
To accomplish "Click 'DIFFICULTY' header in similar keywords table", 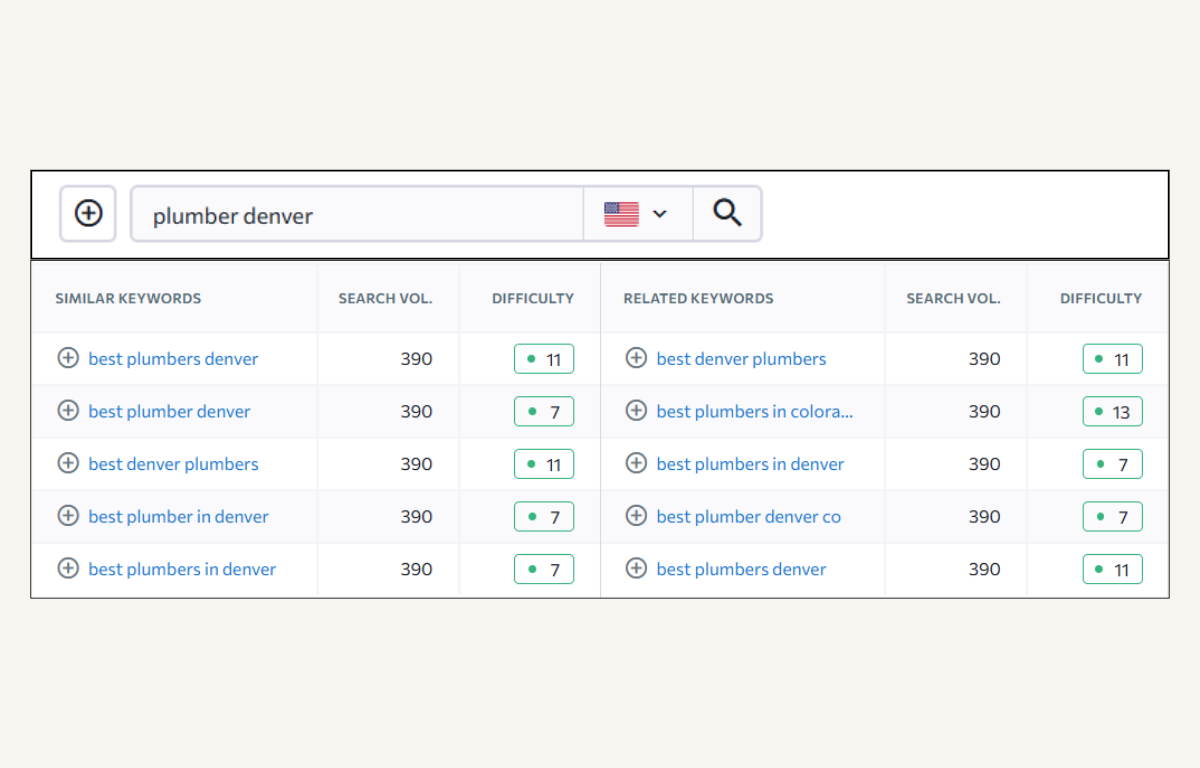I will click(533, 298).
